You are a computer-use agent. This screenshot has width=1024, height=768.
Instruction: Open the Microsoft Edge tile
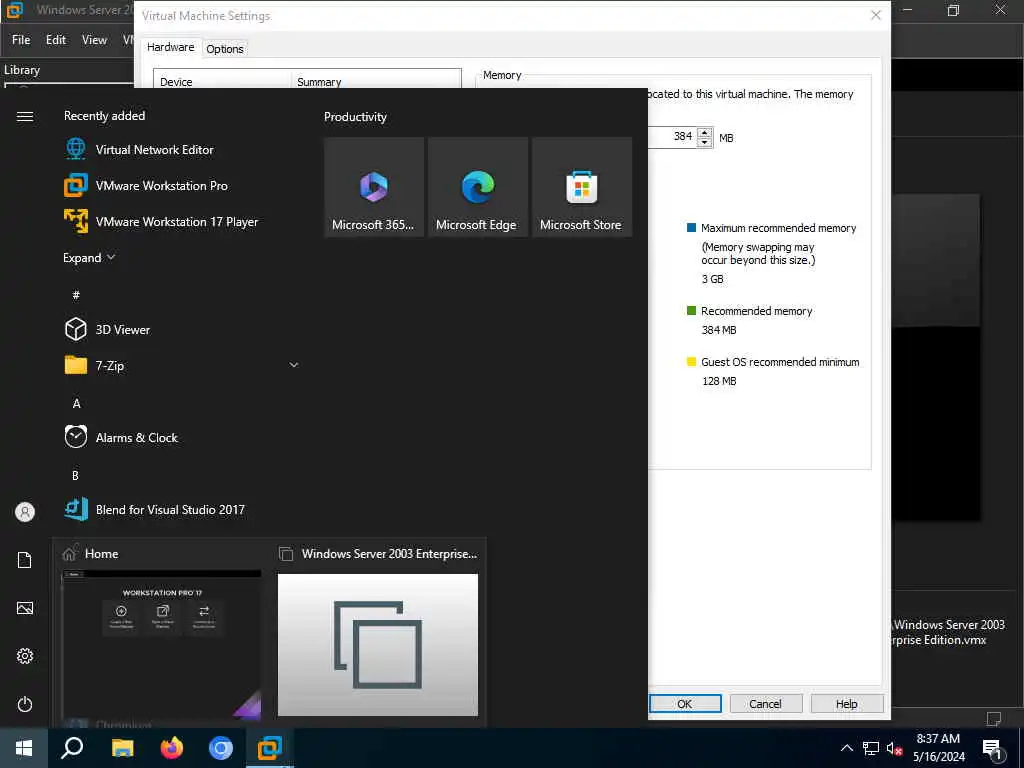477,187
